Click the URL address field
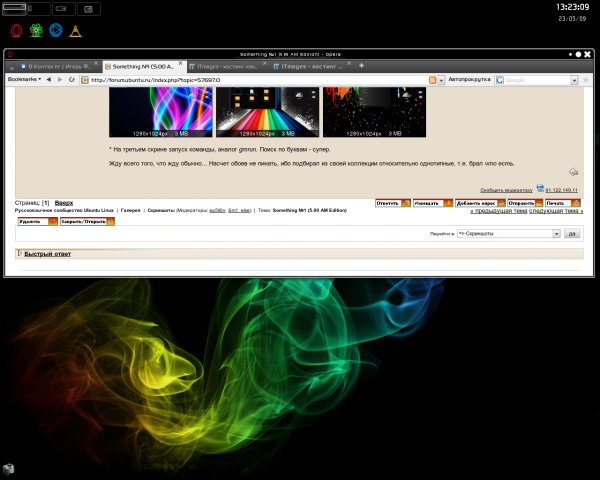 [x=250, y=79]
